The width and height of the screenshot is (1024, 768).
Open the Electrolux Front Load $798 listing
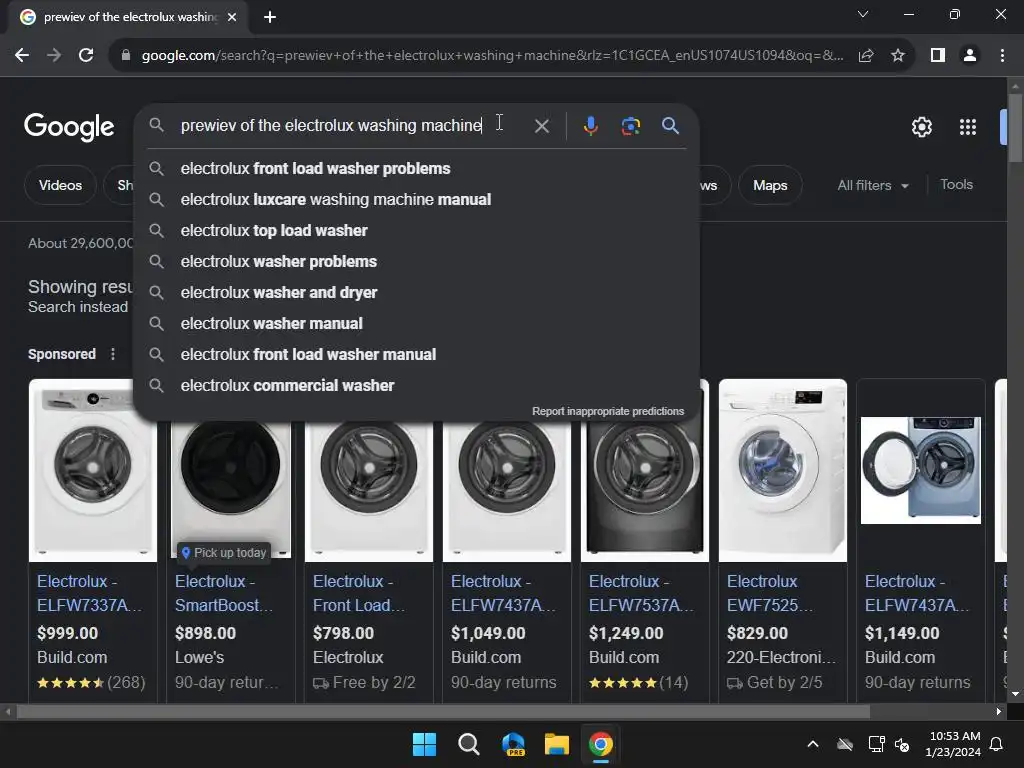pos(359,593)
